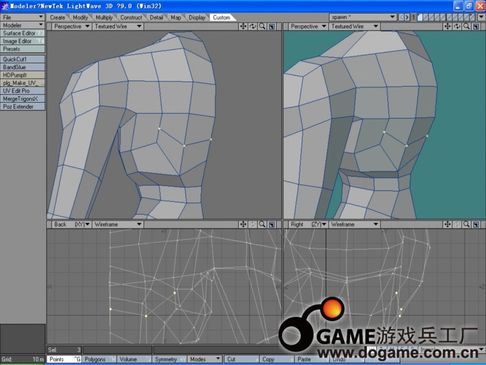Run the QuickCut1 tool
The height and width of the screenshot is (365, 486).
[x=23, y=59]
